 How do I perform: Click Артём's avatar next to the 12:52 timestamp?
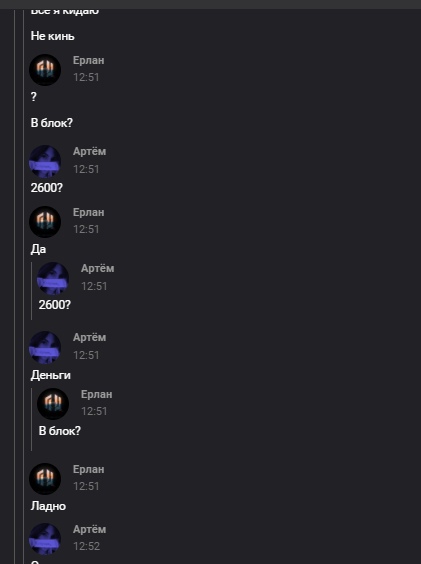tap(45, 539)
